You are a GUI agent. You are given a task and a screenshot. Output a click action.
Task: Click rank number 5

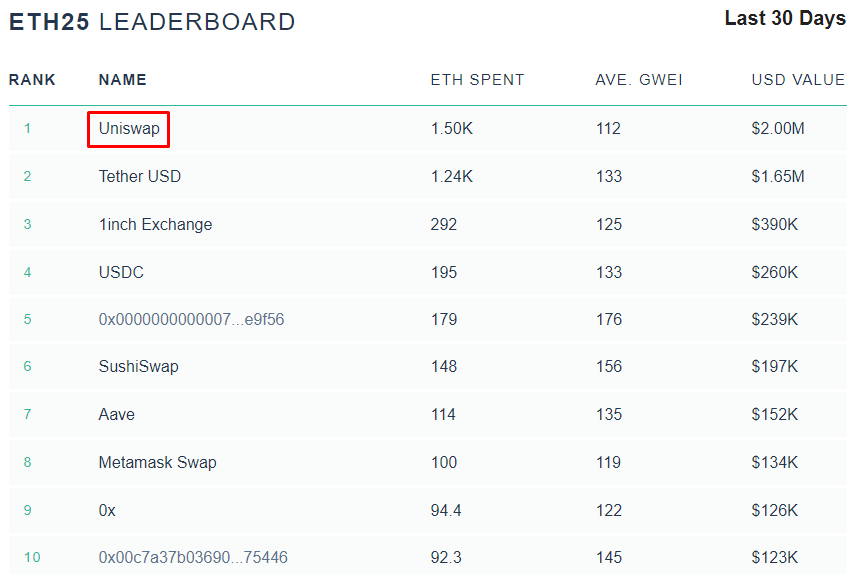click(x=28, y=320)
